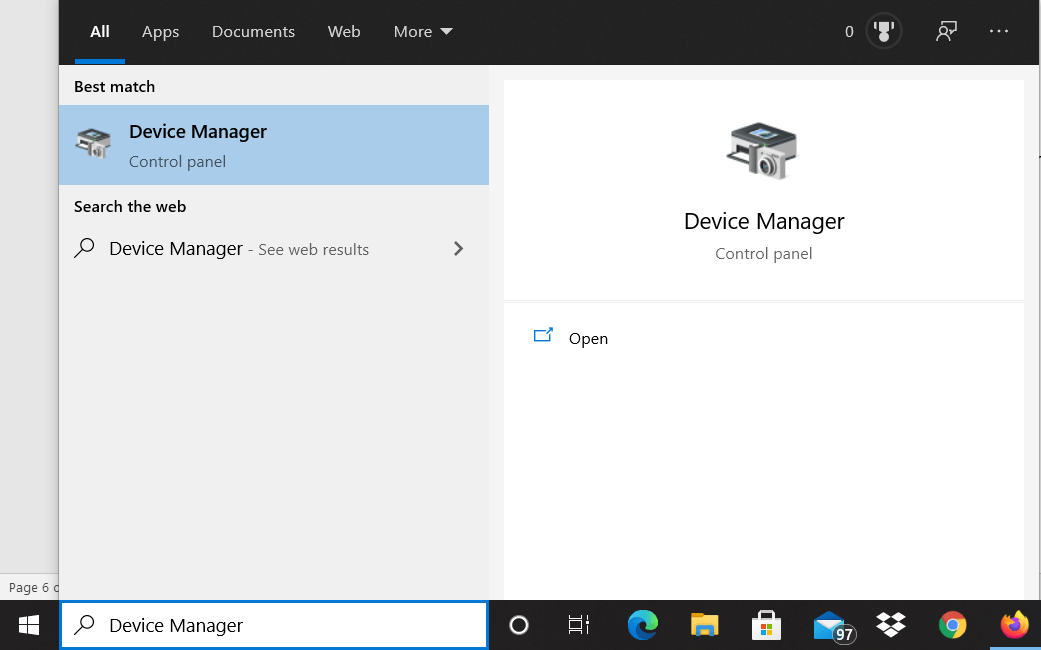Open the Start menu
1041x650 pixels.
click(27, 624)
